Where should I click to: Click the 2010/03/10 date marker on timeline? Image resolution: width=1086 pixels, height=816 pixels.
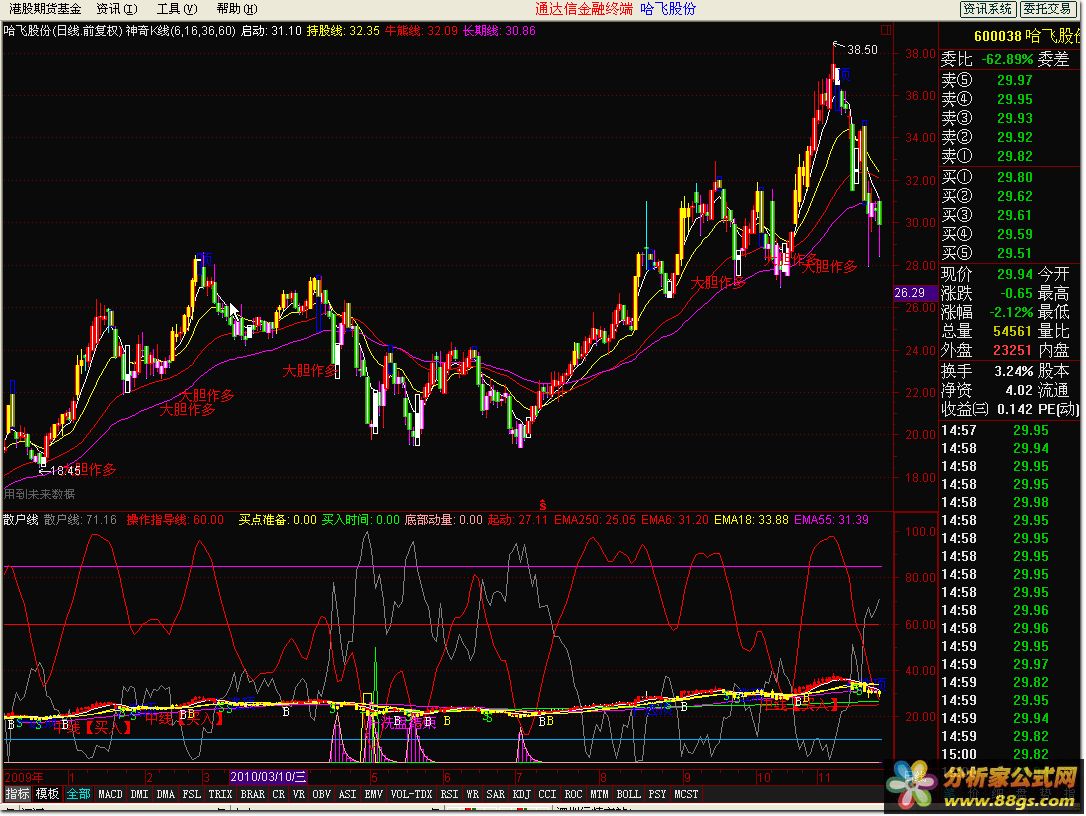[x=268, y=777]
